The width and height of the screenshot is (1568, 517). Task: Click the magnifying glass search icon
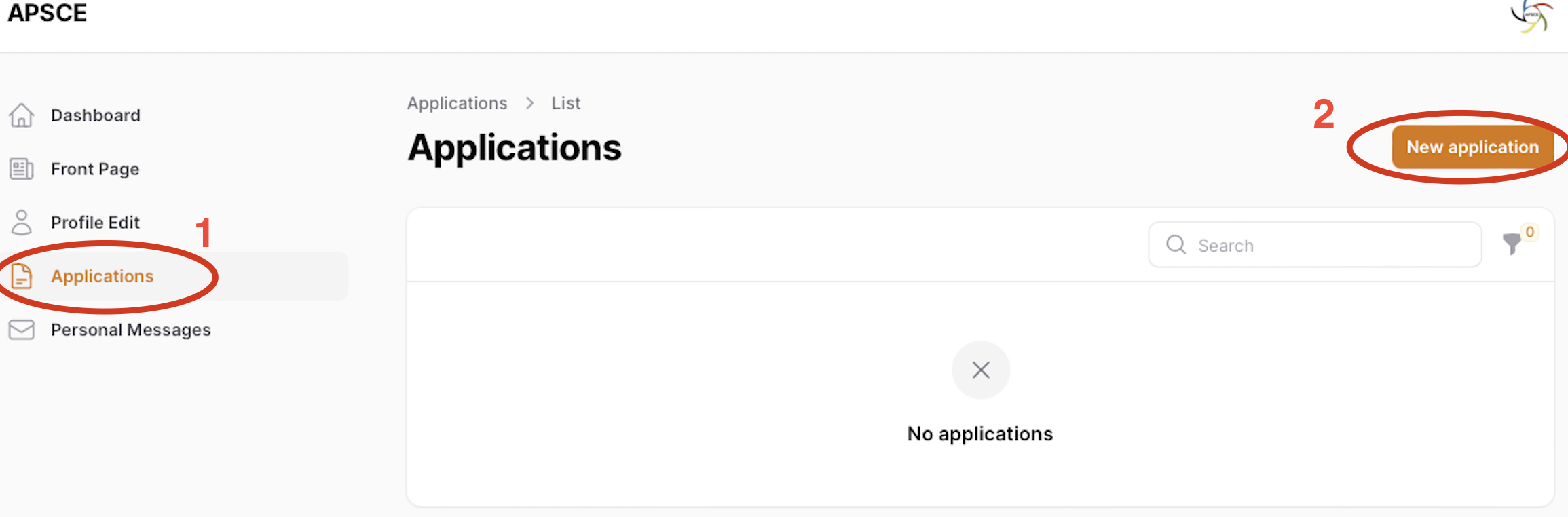pyautogui.click(x=1175, y=244)
